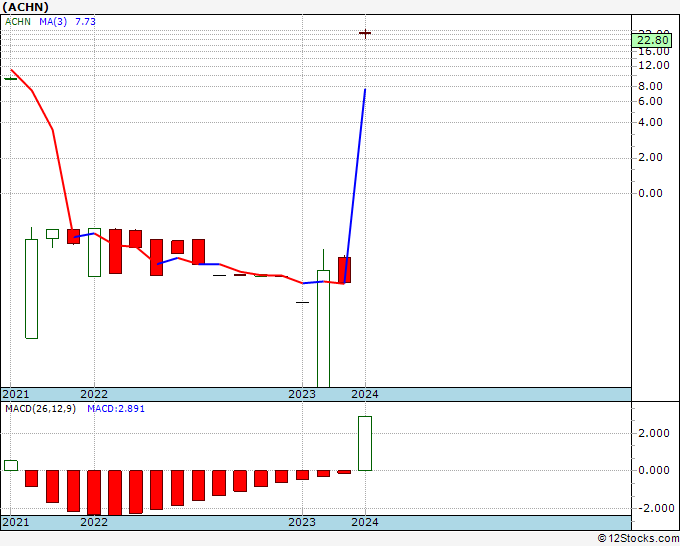Click the MA(3) indicator label
Screen dimensions: 680x546
53,22
